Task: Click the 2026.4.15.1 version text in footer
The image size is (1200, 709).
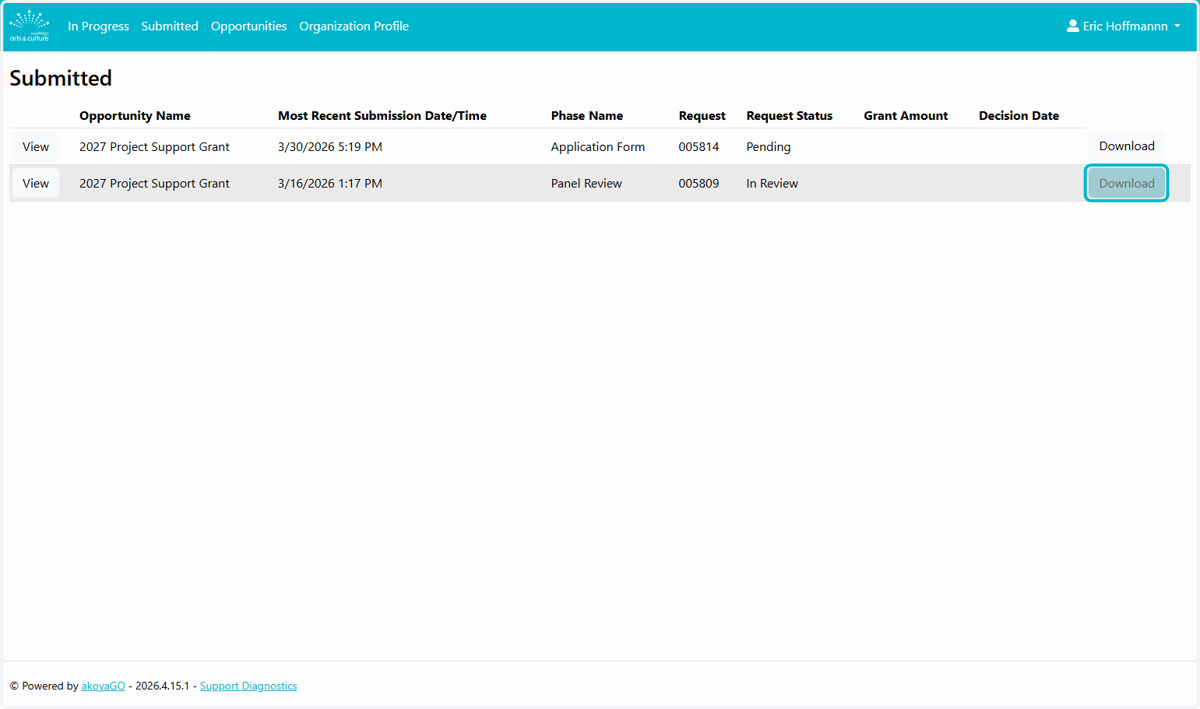Action: point(162,686)
